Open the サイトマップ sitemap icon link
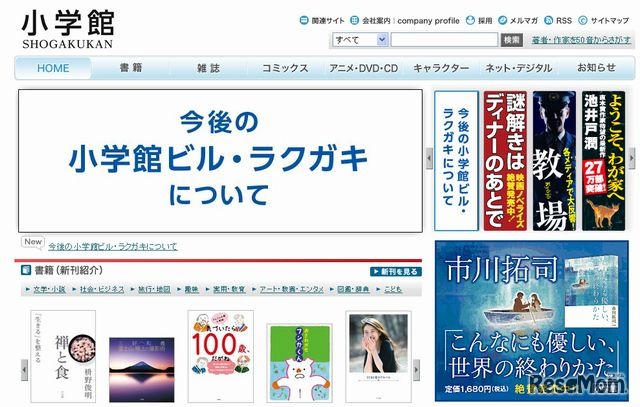 point(583,20)
